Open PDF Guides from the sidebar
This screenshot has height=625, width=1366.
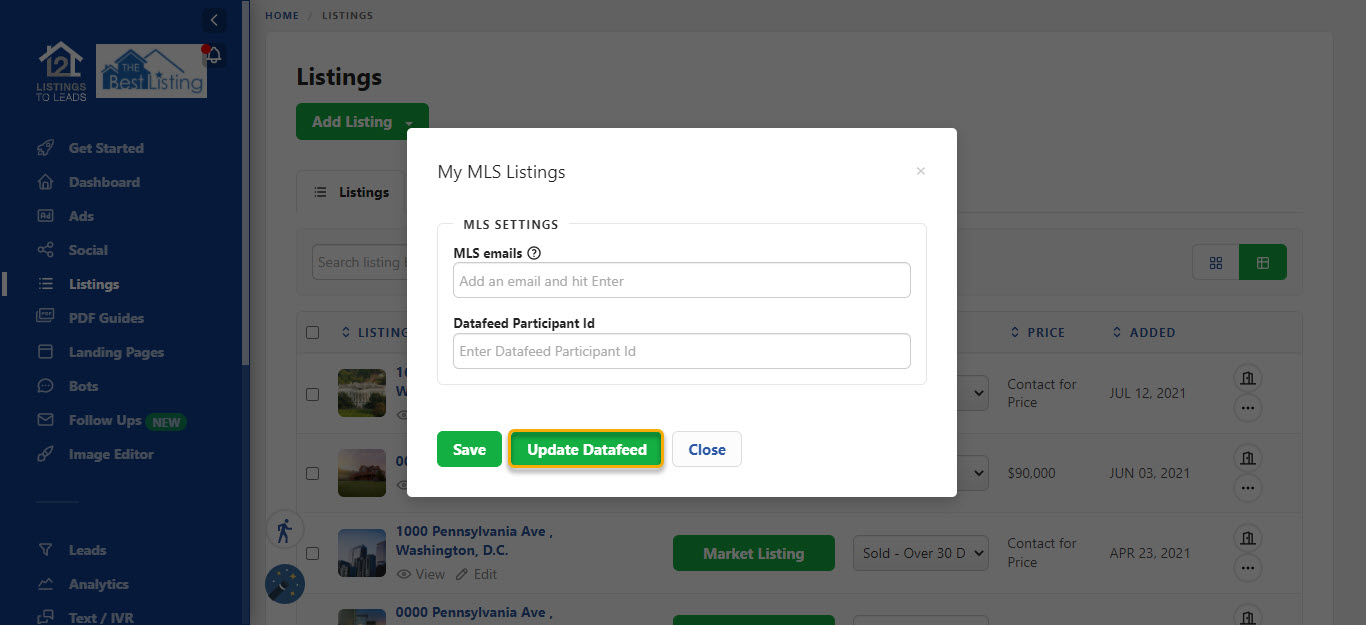(106, 318)
